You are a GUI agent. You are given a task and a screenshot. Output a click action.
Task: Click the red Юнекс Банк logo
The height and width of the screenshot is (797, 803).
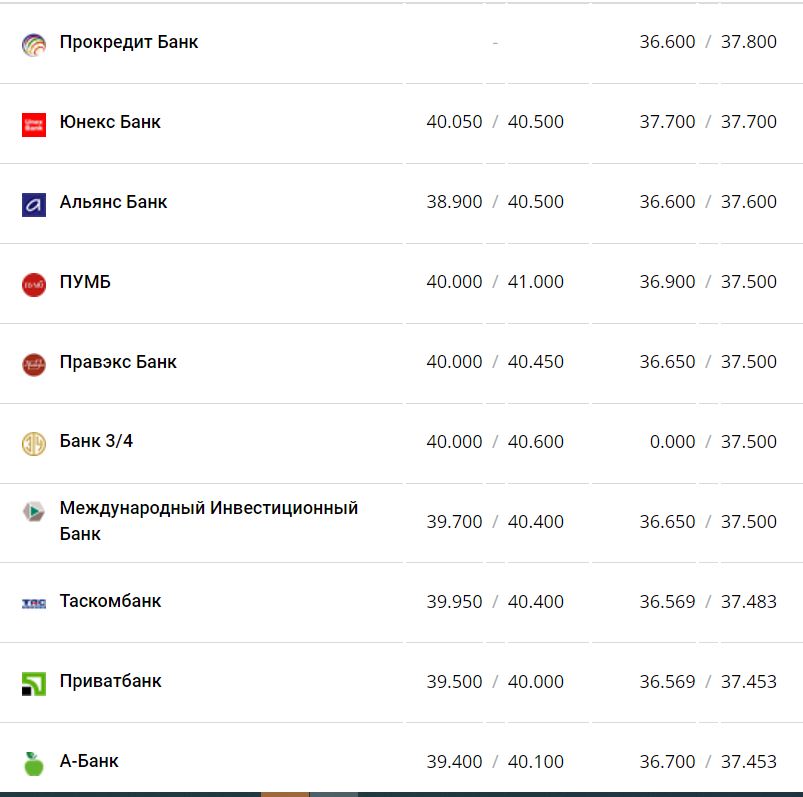[x=34, y=124]
